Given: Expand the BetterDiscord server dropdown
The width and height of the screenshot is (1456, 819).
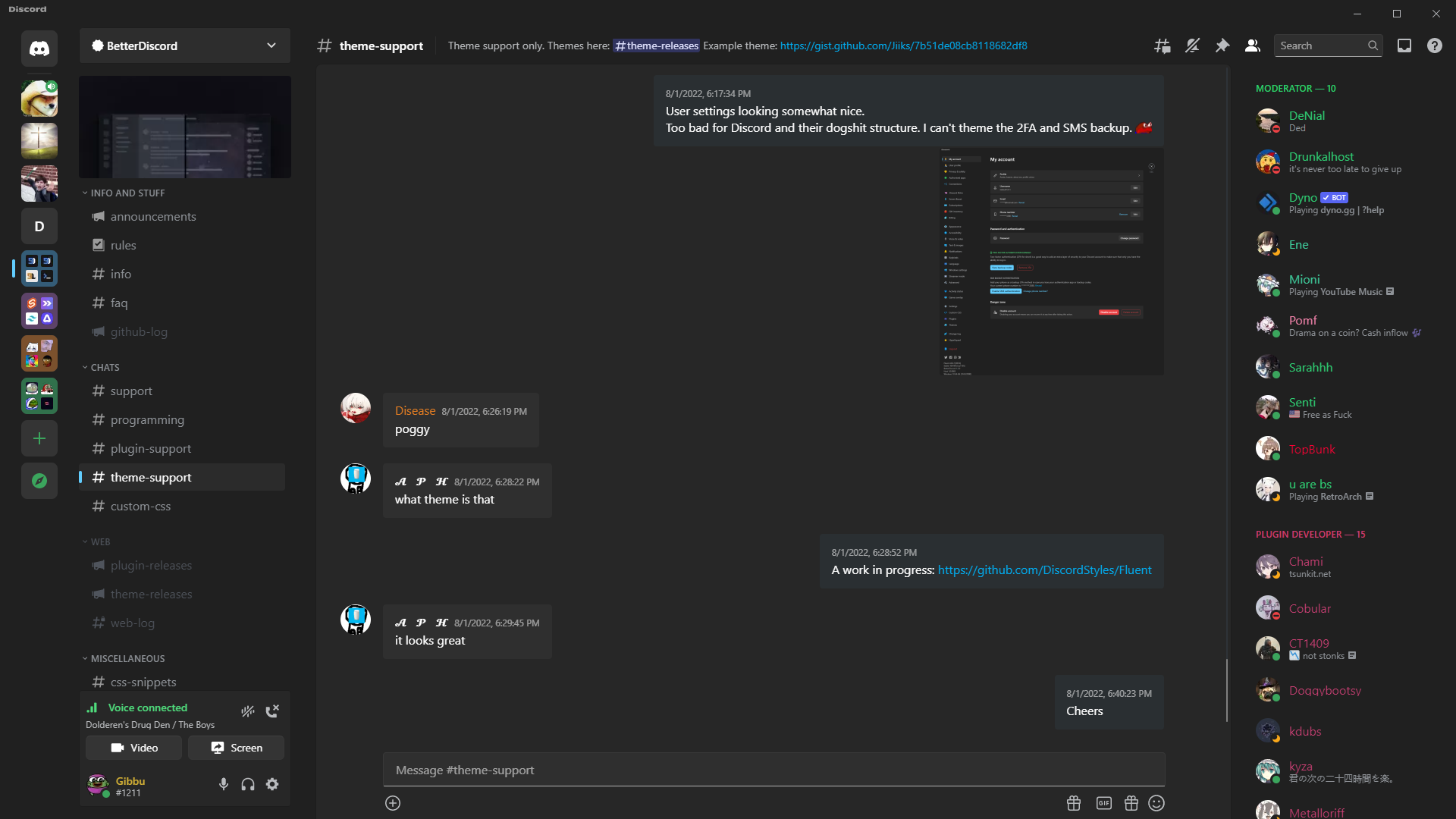Looking at the screenshot, I should [x=271, y=46].
